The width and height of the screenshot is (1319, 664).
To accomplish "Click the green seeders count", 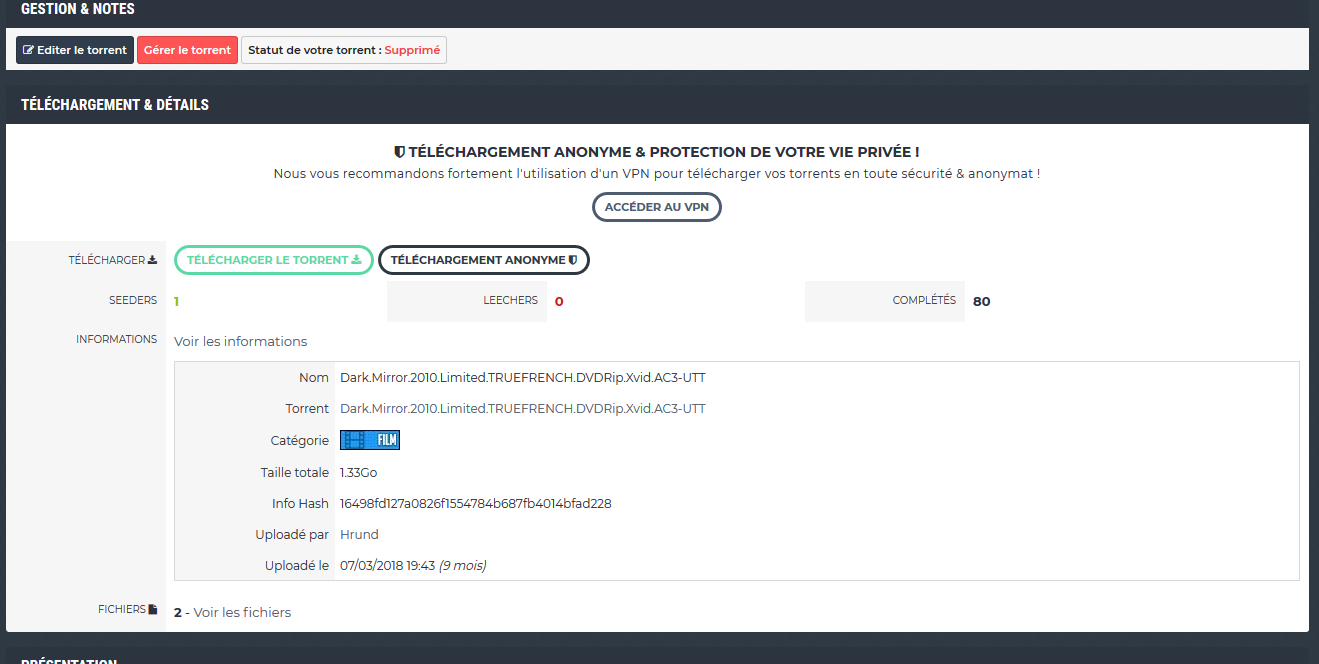I will point(176,301).
